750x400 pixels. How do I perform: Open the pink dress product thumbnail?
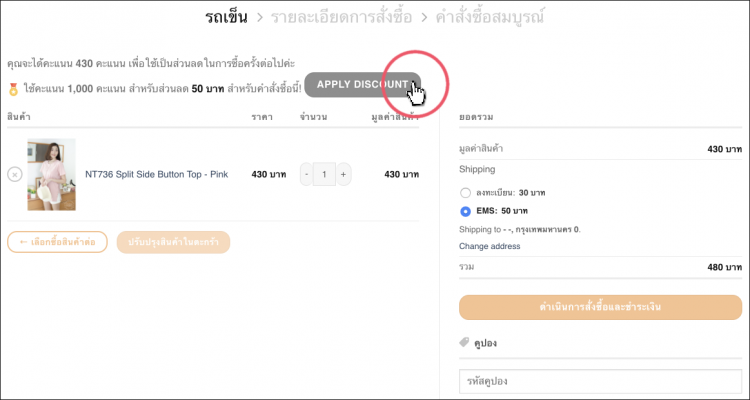tap(51, 174)
